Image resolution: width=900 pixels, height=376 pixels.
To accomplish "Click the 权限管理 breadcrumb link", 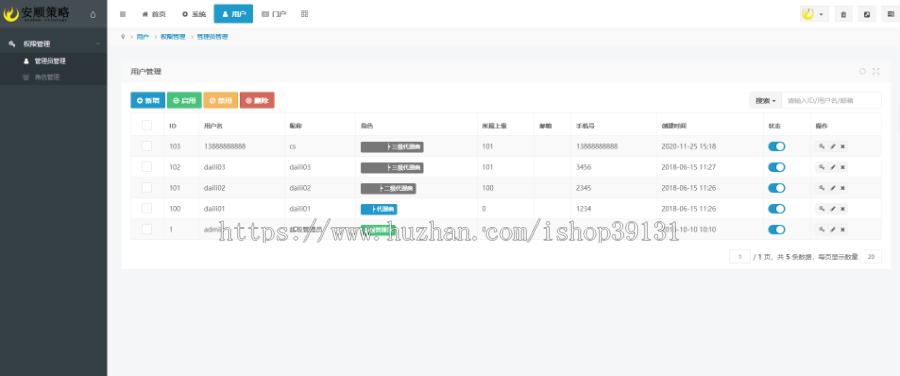I will [173, 37].
